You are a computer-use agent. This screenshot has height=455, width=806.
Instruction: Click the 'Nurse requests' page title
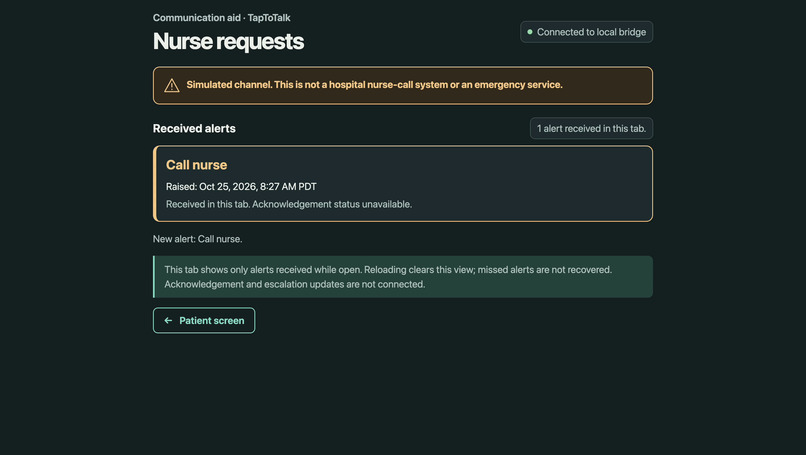pyautogui.click(x=228, y=41)
